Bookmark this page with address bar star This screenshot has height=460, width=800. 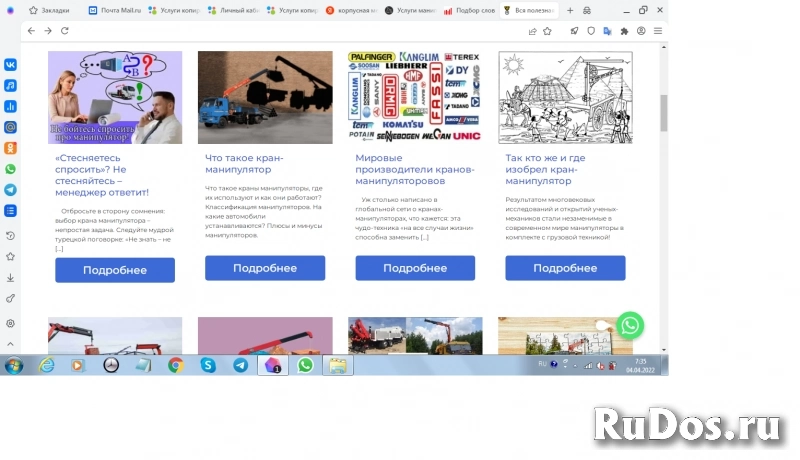click(547, 31)
